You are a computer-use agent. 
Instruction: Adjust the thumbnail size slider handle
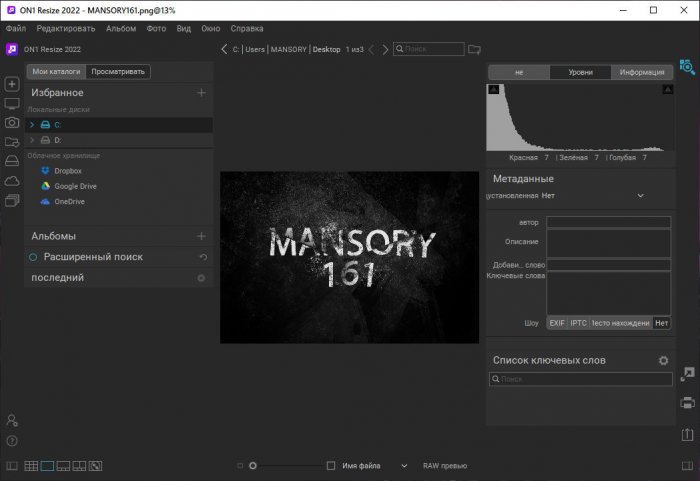(253, 466)
